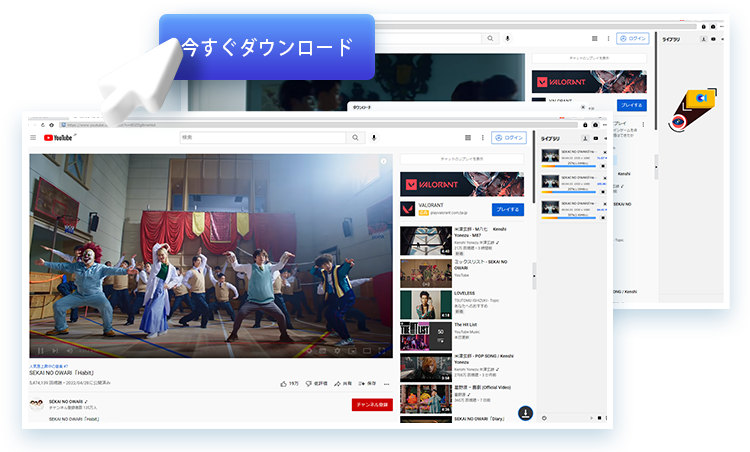Pause the Habit video

40,350
